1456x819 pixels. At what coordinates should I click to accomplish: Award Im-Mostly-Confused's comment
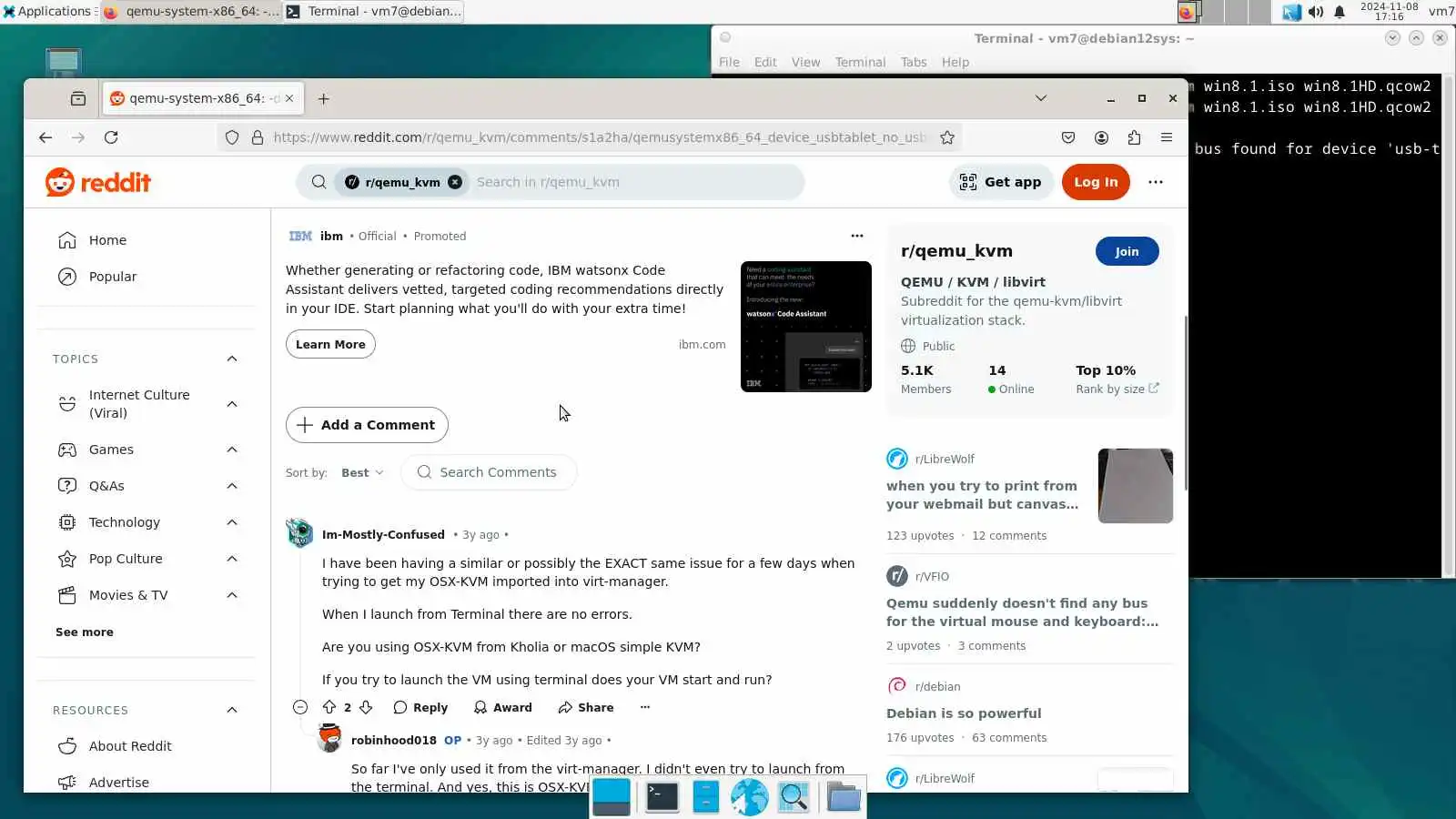pos(503,707)
